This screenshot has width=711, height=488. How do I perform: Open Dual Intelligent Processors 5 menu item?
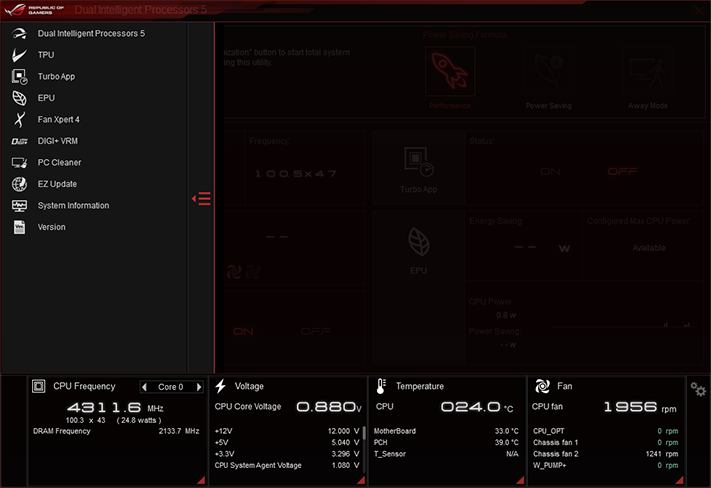tap(91, 34)
